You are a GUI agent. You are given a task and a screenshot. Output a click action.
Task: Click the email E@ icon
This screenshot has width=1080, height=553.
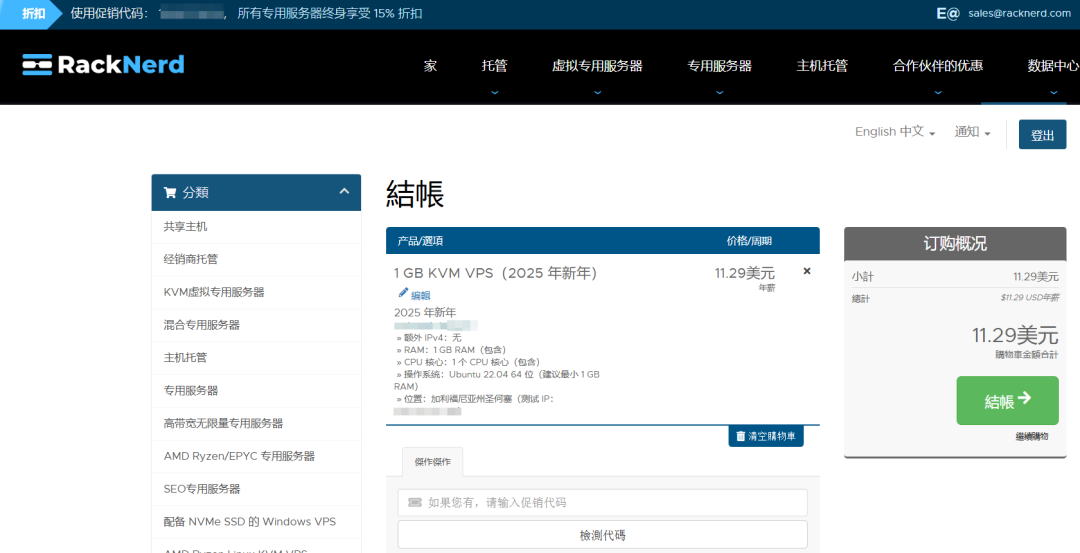(948, 13)
